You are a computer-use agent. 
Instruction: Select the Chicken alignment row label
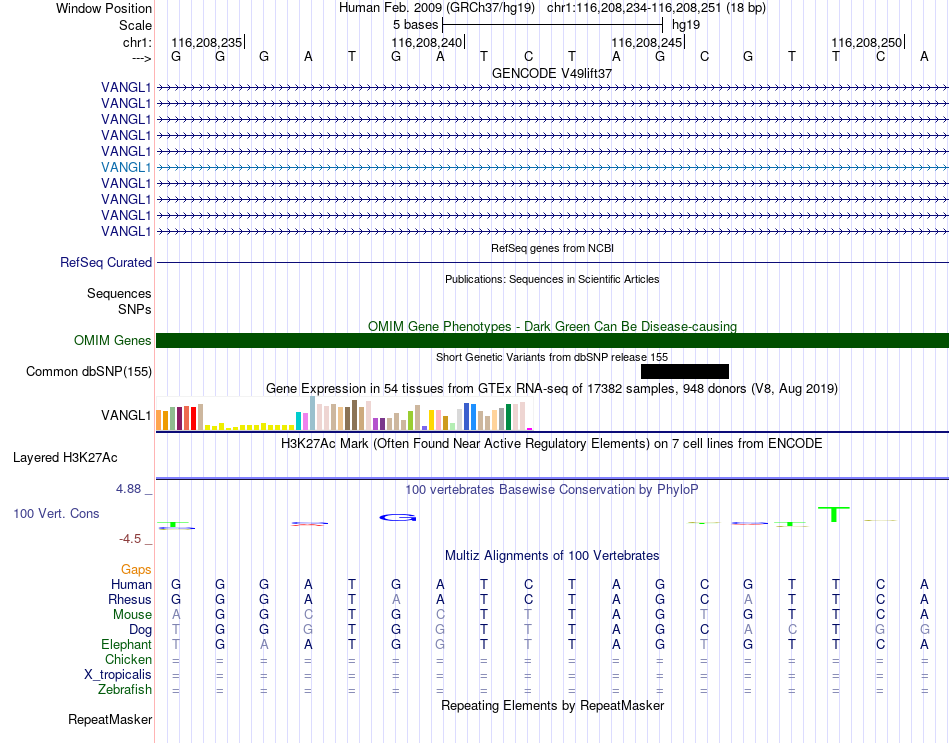(128, 659)
